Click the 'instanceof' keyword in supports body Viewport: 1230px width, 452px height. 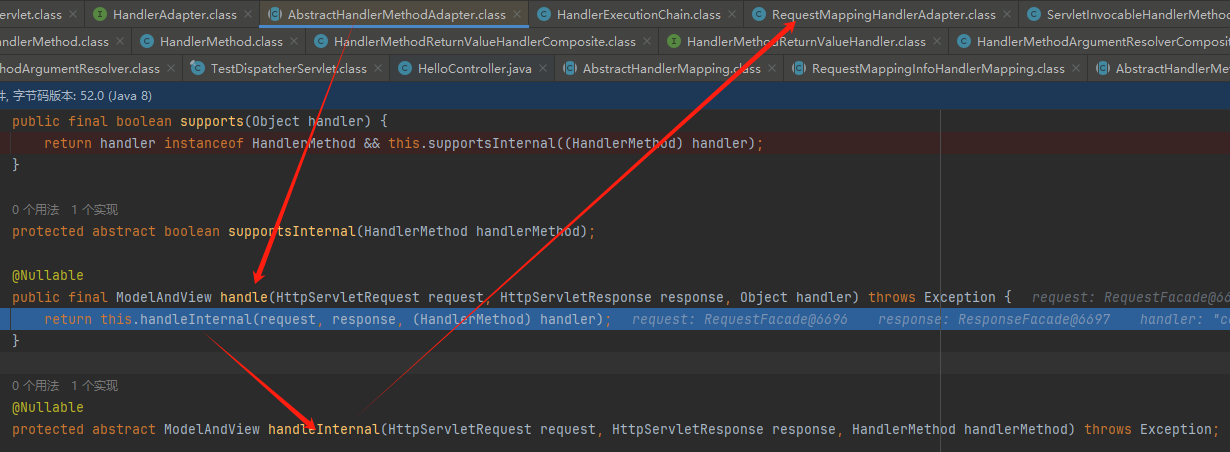[x=204, y=143]
